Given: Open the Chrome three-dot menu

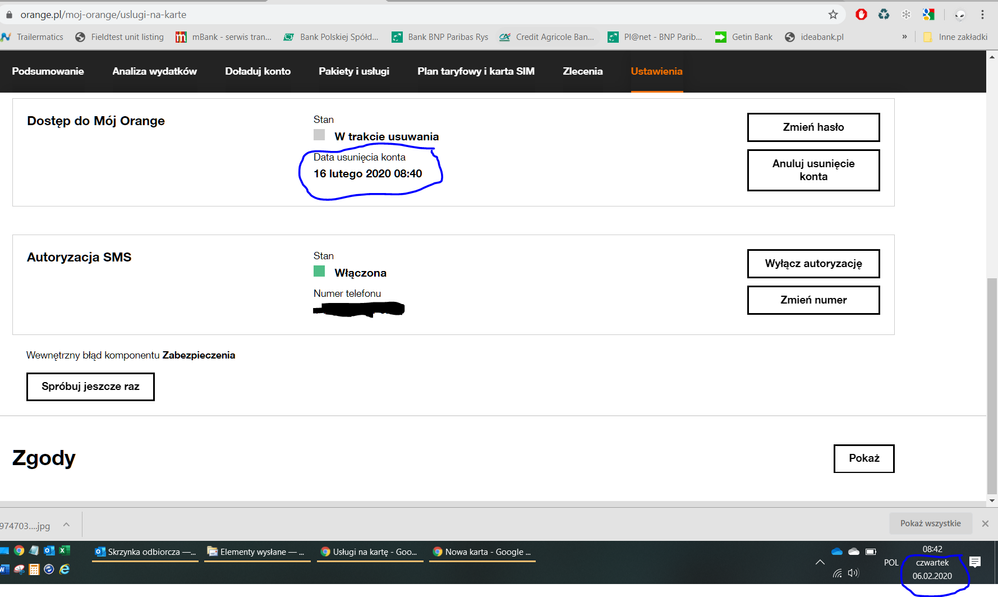Looking at the screenshot, I should coord(984,15).
